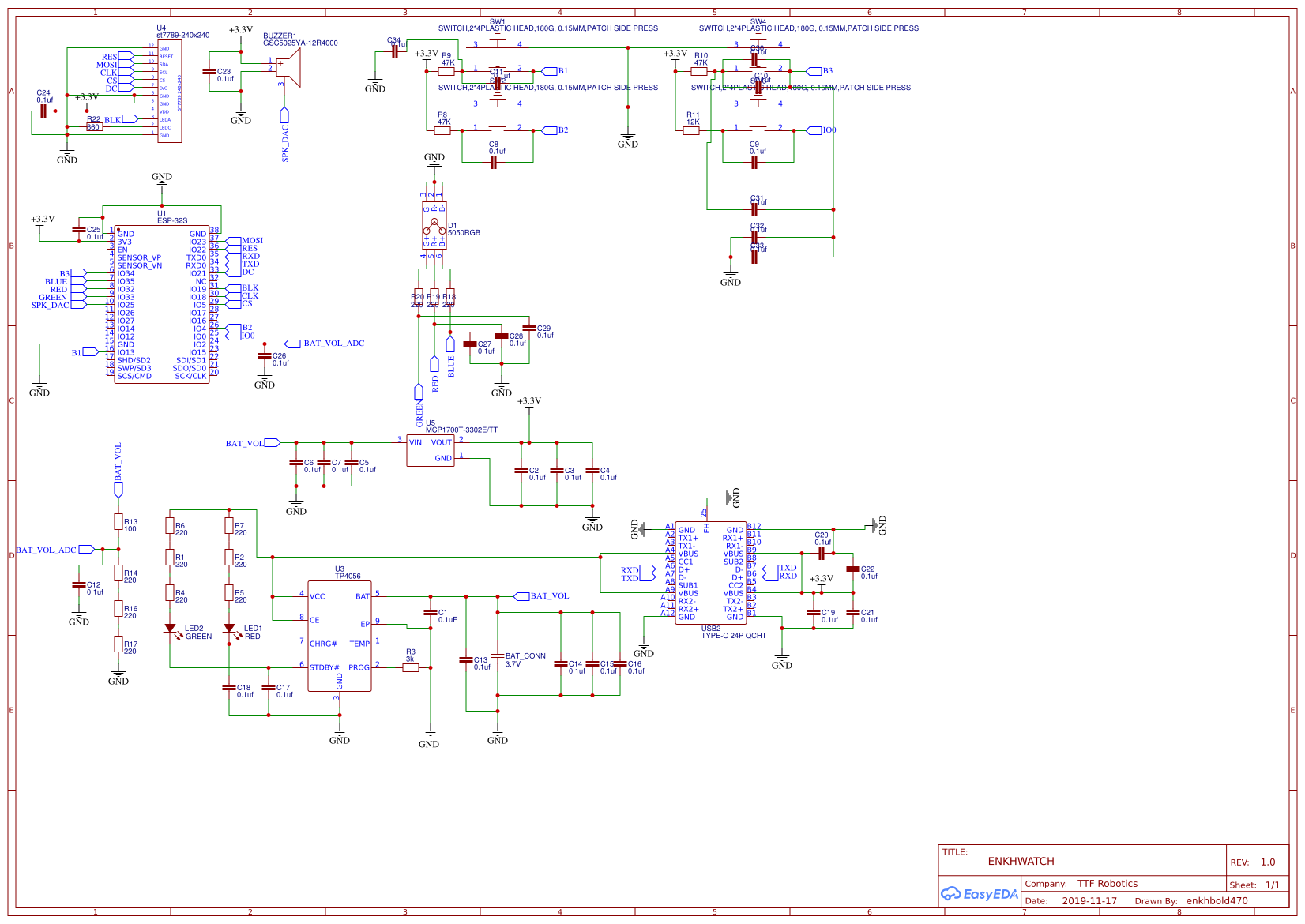Select the BUZZER1 speaker symbol

click(289, 68)
